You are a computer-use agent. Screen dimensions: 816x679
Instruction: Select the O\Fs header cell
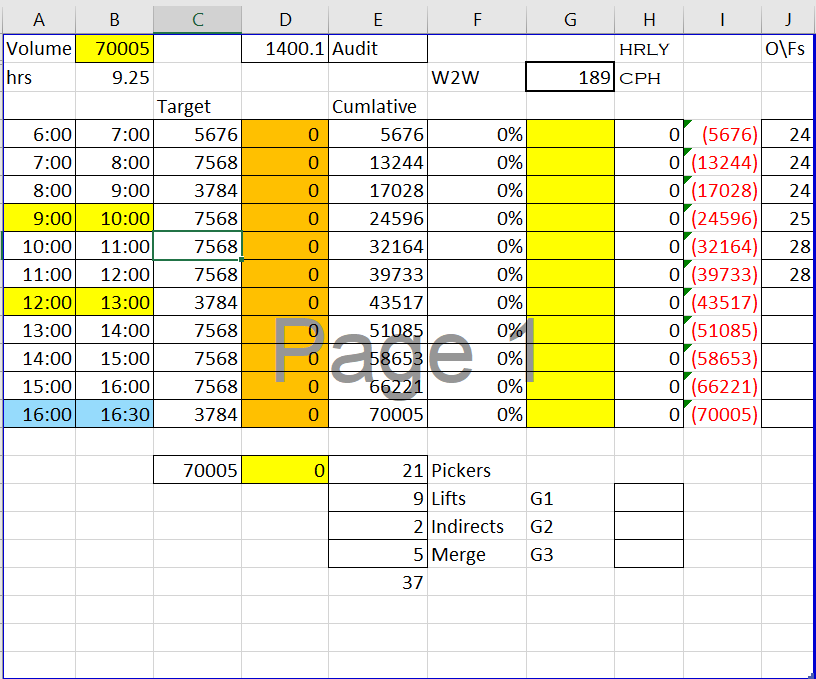(786, 49)
